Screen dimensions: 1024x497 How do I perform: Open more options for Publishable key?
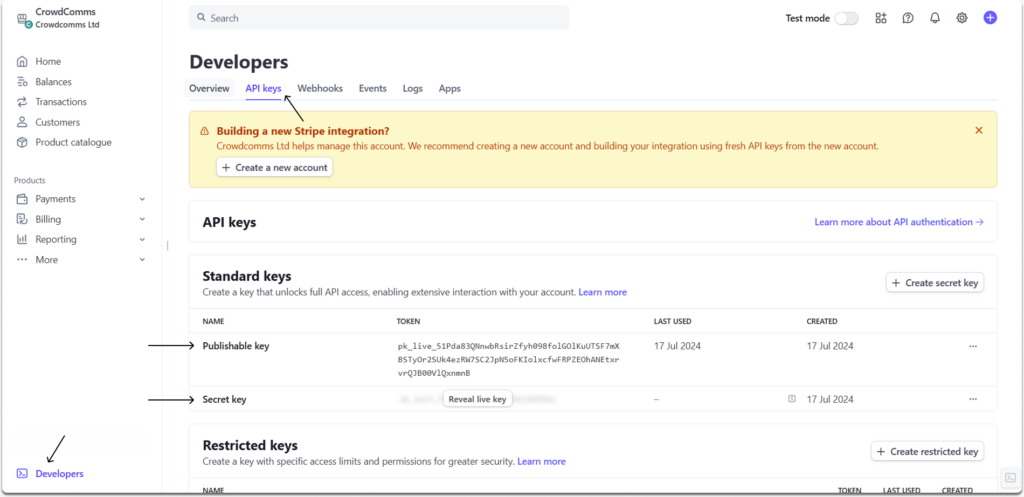pyautogui.click(x=972, y=346)
